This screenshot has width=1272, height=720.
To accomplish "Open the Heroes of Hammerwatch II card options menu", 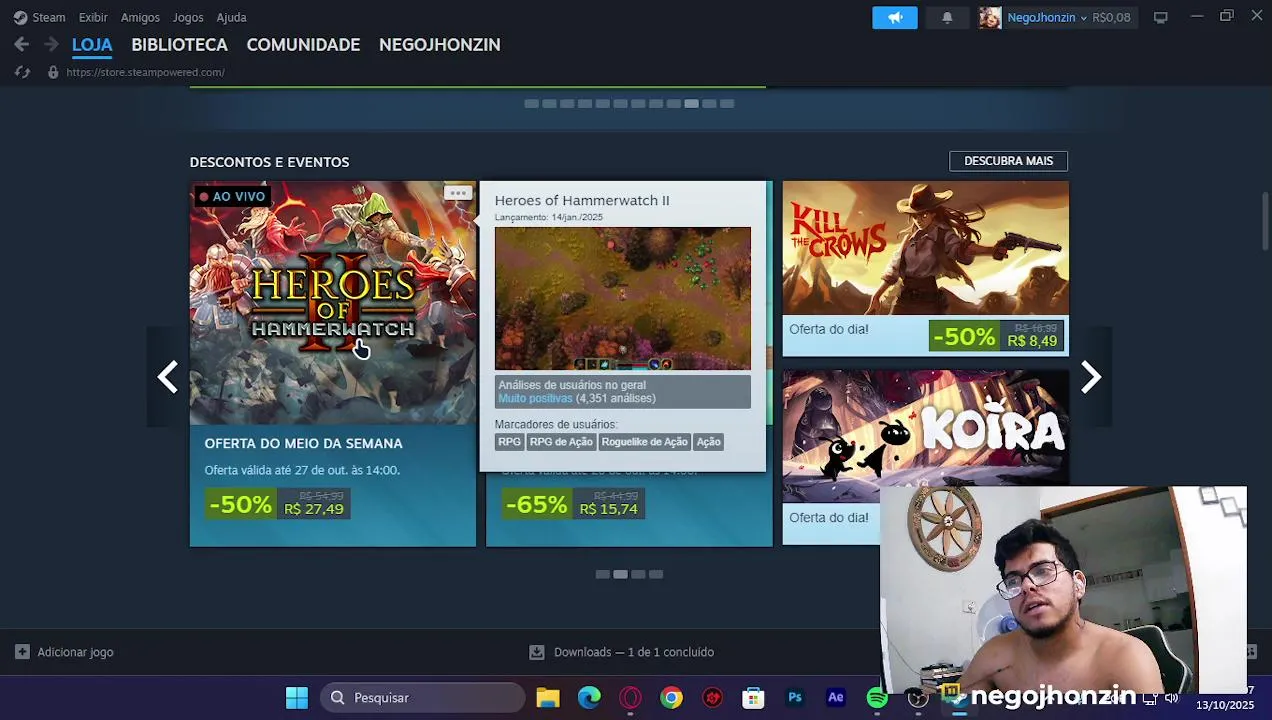I will pos(458,193).
